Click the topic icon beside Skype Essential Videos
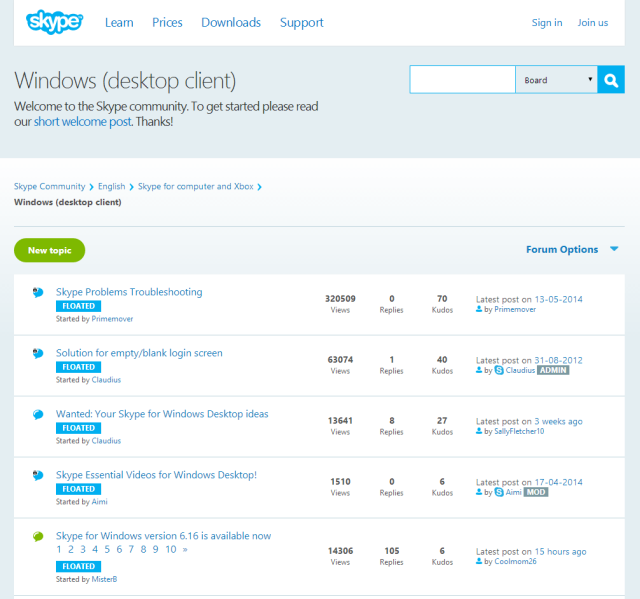This screenshot has height=599, width=640. 38,475
